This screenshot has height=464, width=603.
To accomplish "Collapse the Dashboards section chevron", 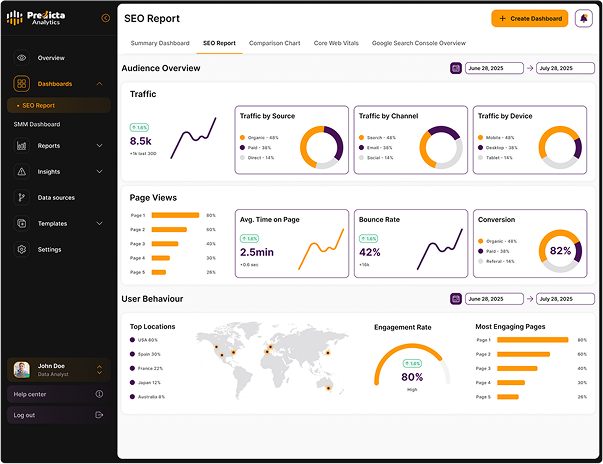I will pos(99,84).
